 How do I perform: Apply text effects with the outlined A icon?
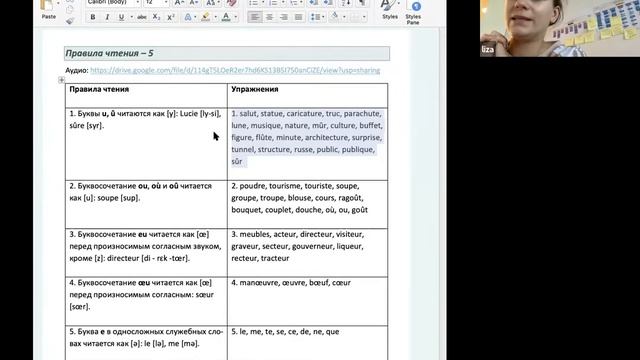point(187,17)
